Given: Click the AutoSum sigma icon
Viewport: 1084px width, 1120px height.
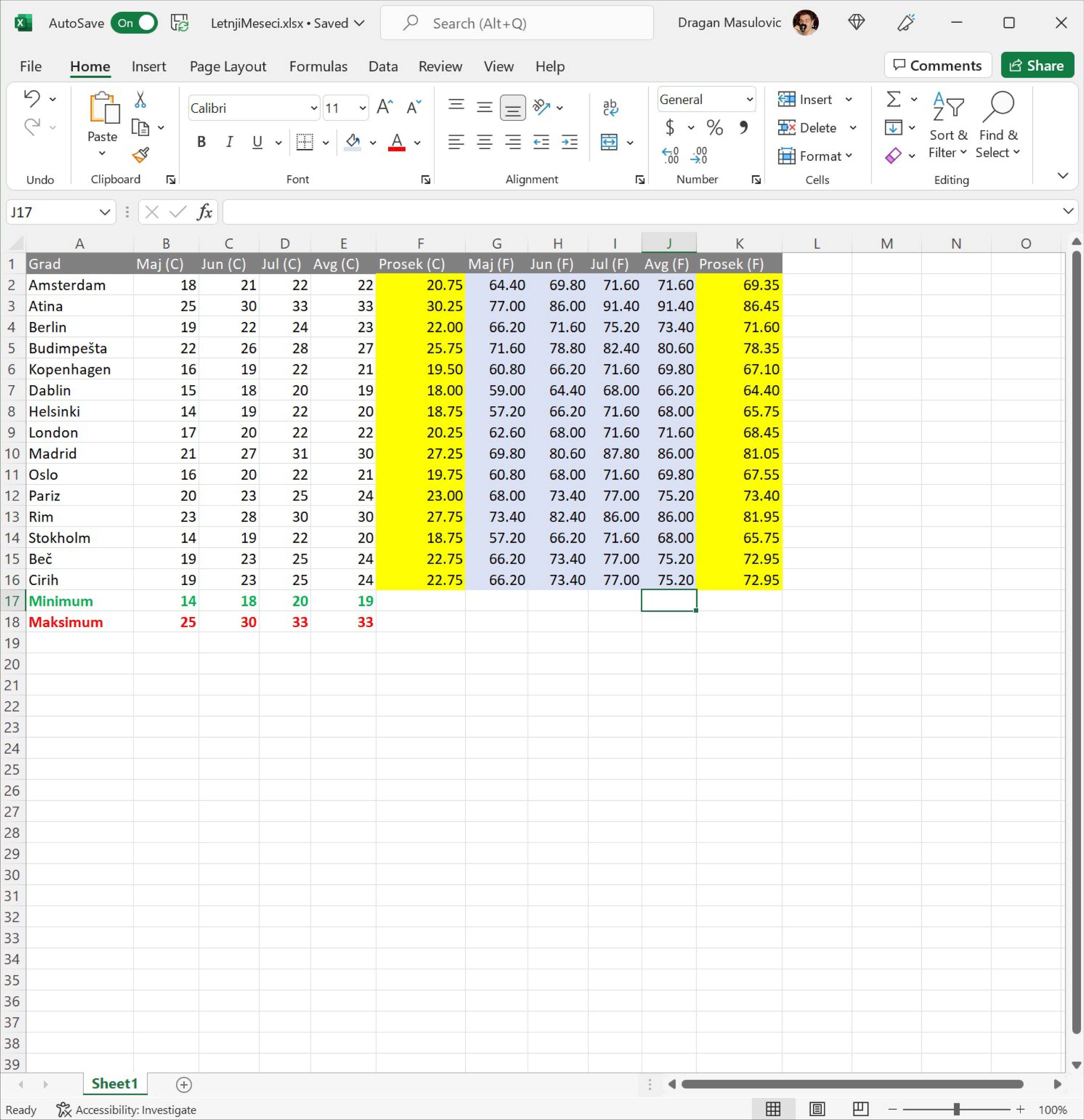Looking at the screenshot, I should click(893, 99).
